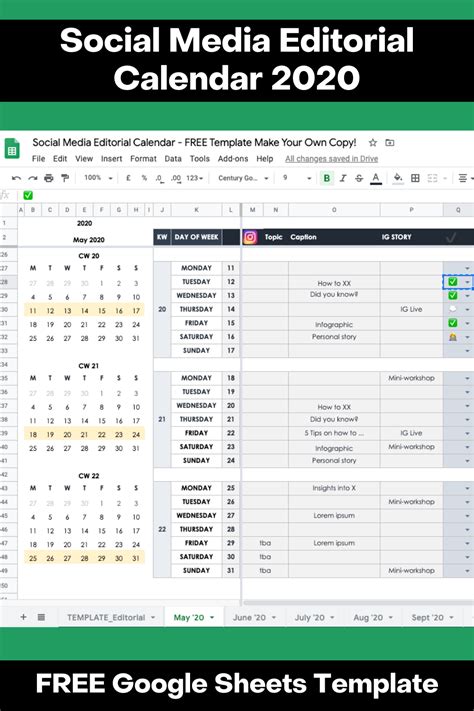Open the Borders tool
This screenshot has height=711, width=474.
(415, 178)
